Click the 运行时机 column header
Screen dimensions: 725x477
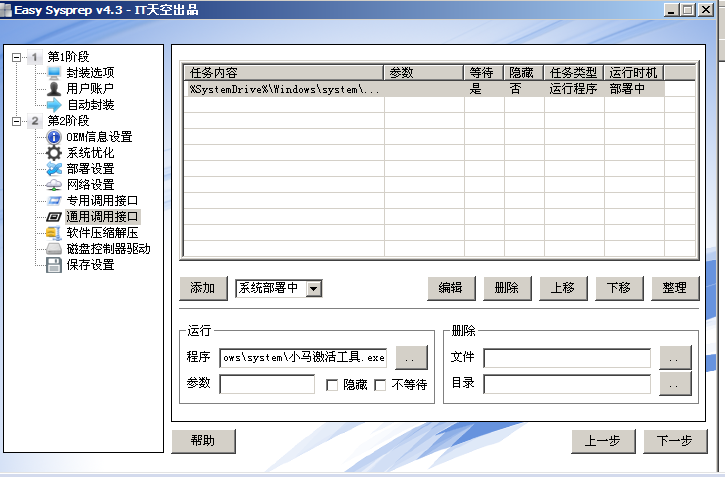(x=634, y=73)
